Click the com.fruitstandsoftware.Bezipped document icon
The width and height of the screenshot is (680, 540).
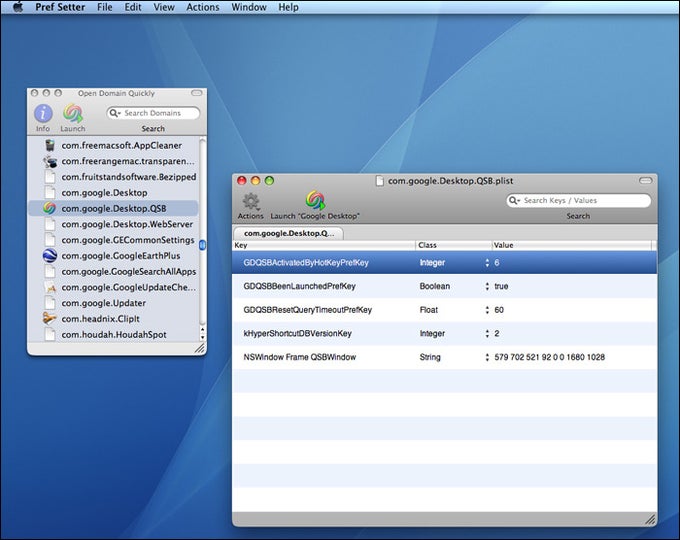click(50, 177)
